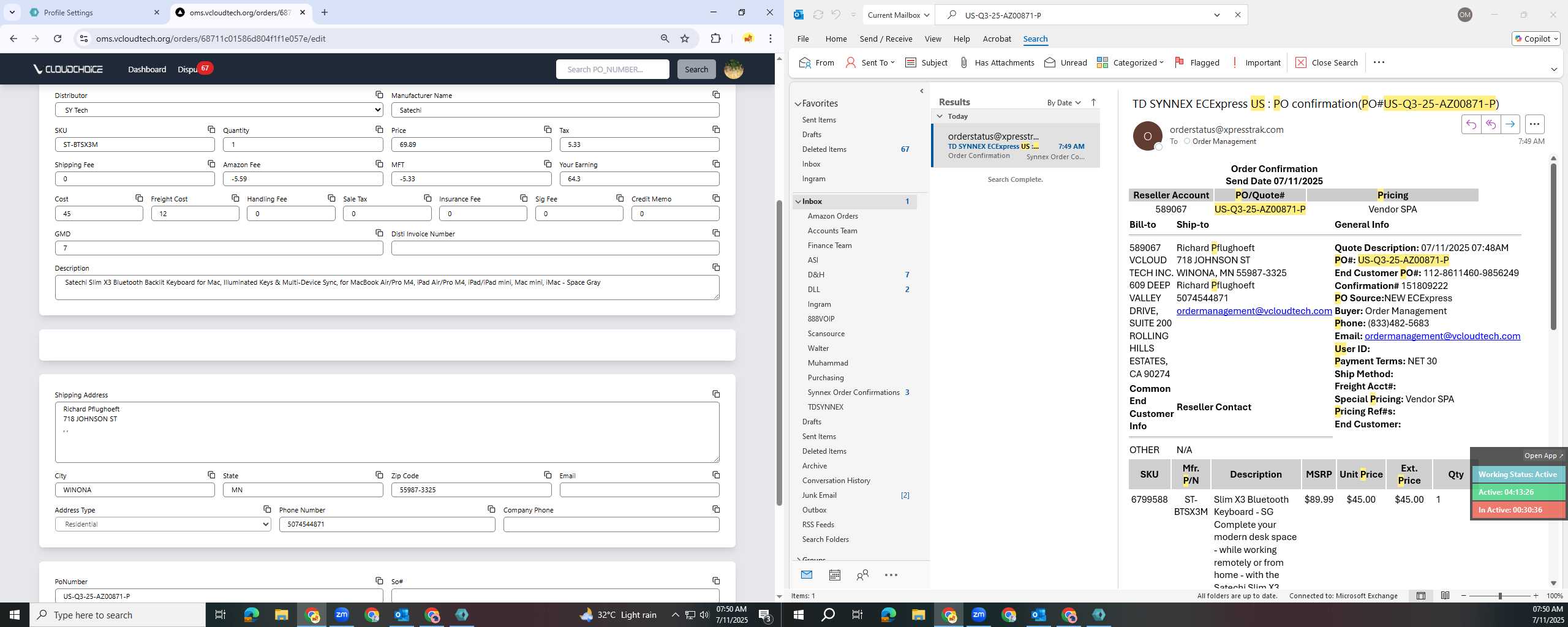Click copy icon next to SKU label

click(211, 129)
